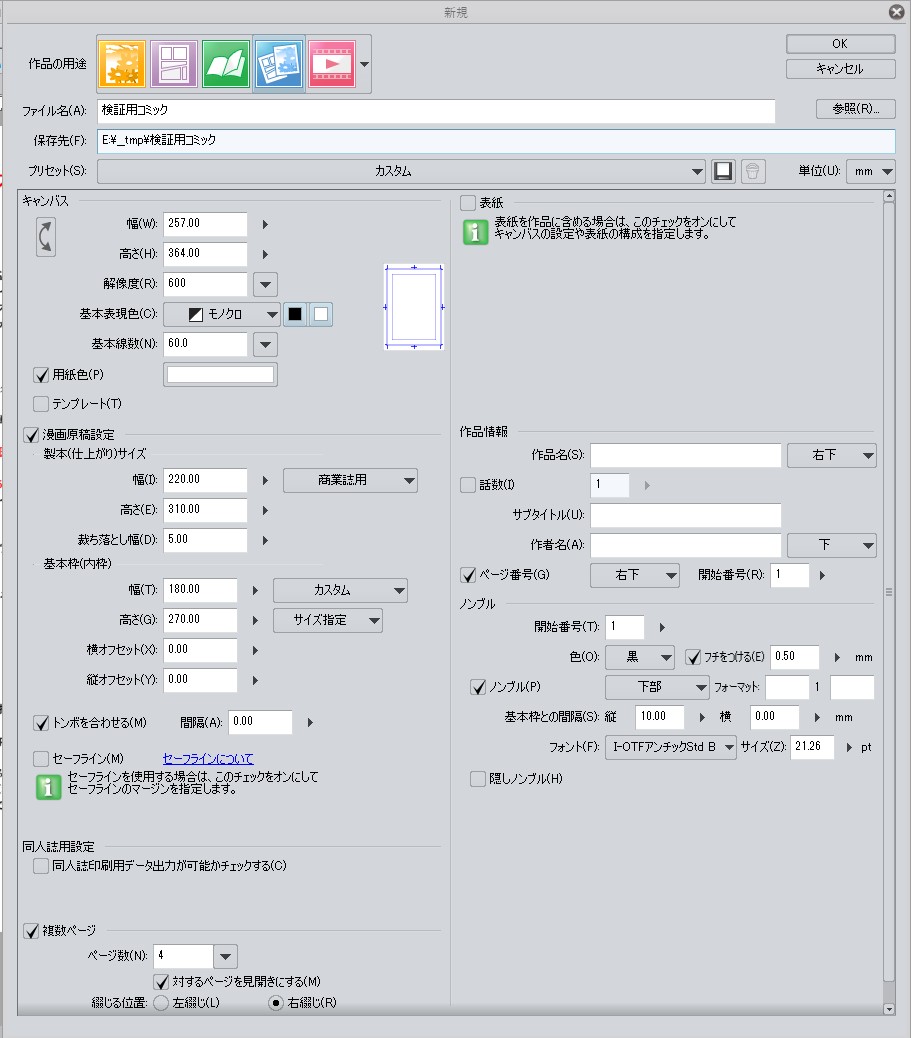Viewport: 911px width, 1038px height.
Task: Select the Show all settings comic icon
Action: pos(279,64)
